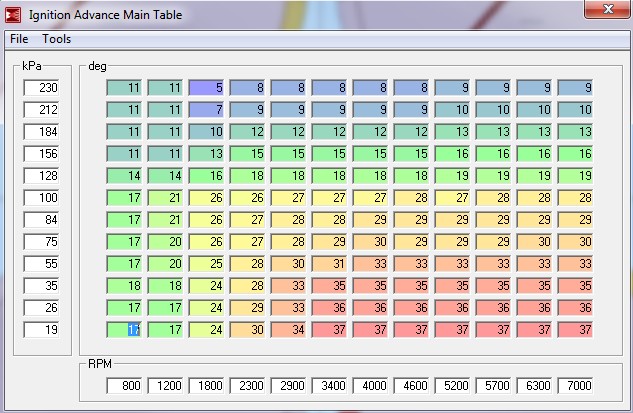Select deg cell at 75 kPa, 1200 RPM
Viewport: 633px width, 413px height.
165,242
